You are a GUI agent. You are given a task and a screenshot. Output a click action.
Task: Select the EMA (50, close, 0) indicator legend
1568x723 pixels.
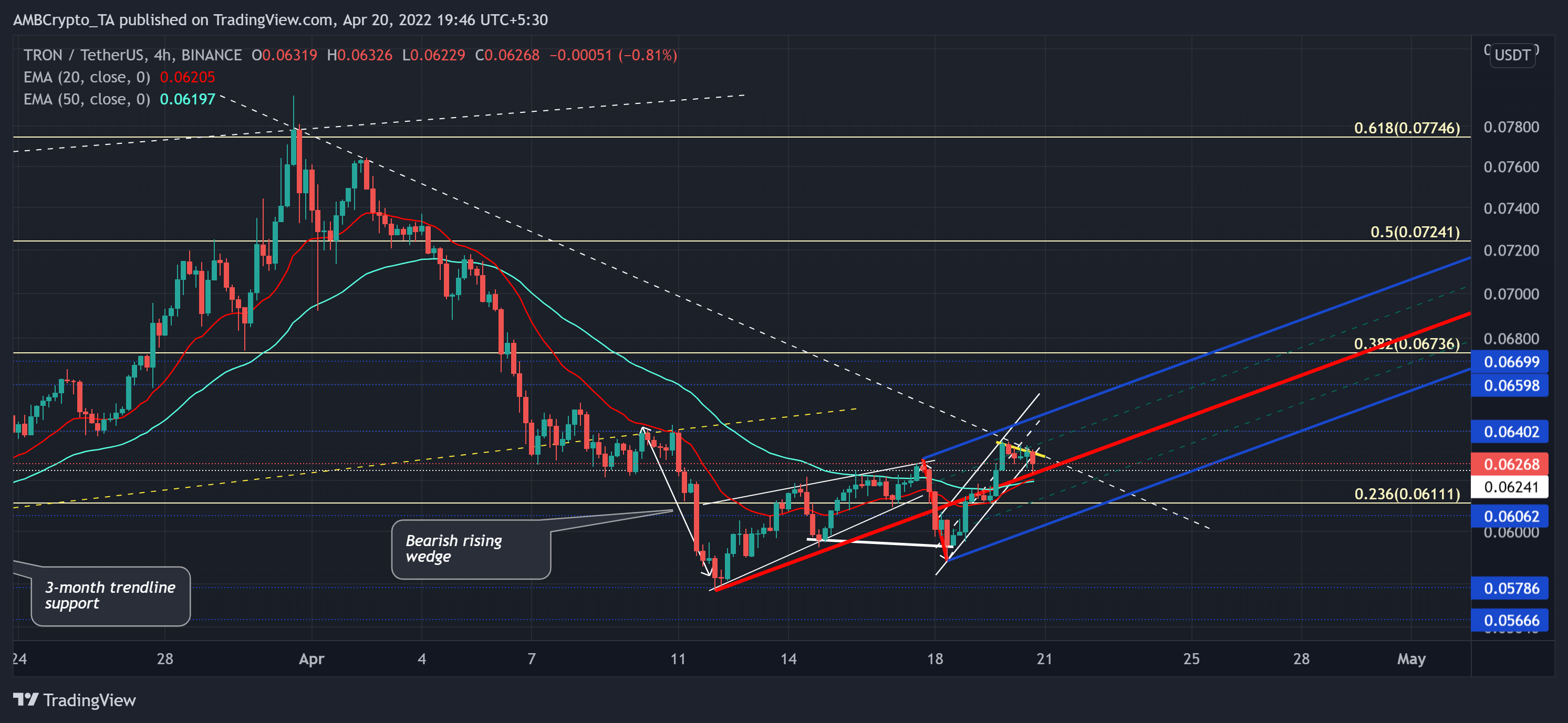[x=87, y=99]
